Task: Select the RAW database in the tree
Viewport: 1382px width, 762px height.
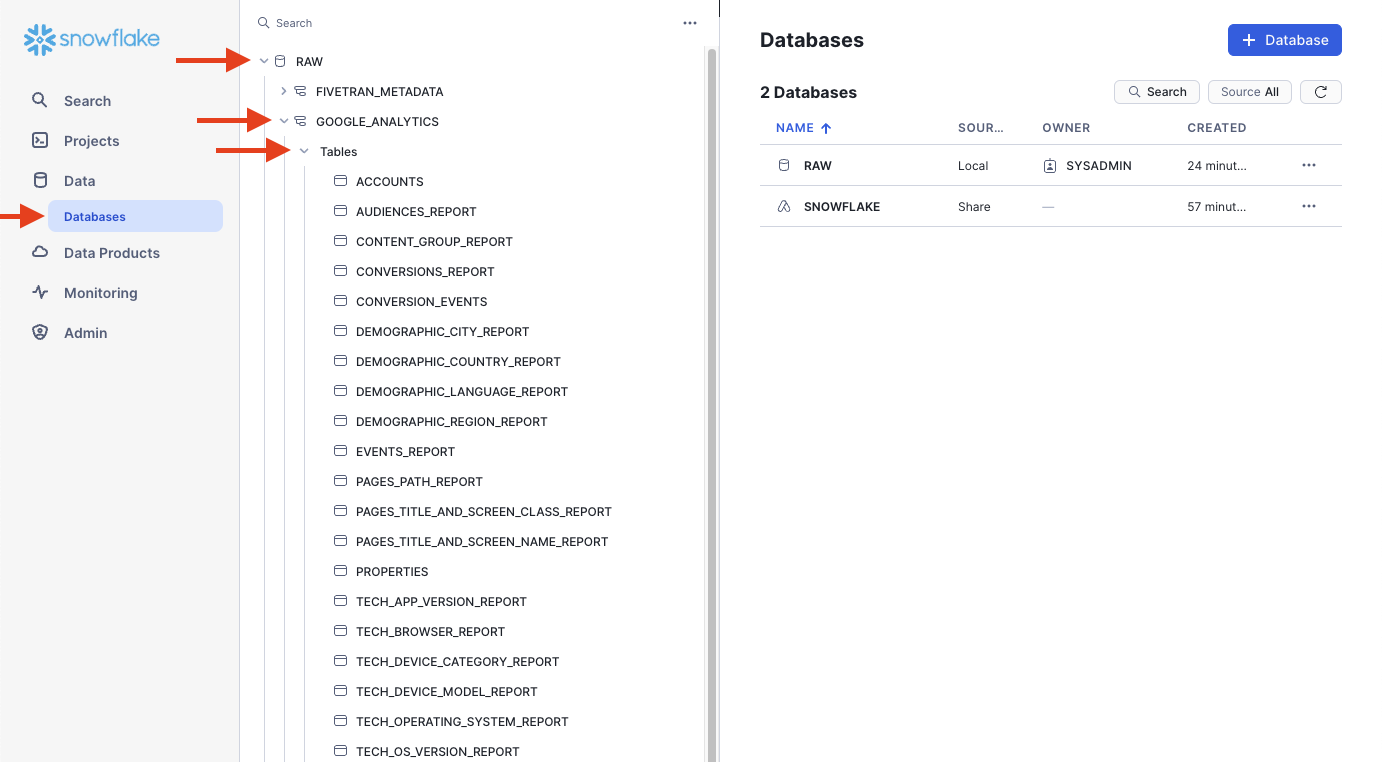Action: [x=309, y=62]
